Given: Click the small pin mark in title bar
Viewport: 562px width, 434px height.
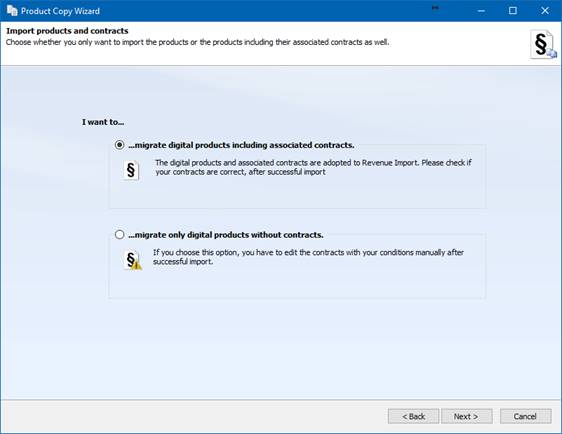Looking at the screenshot, I should 435,8.
